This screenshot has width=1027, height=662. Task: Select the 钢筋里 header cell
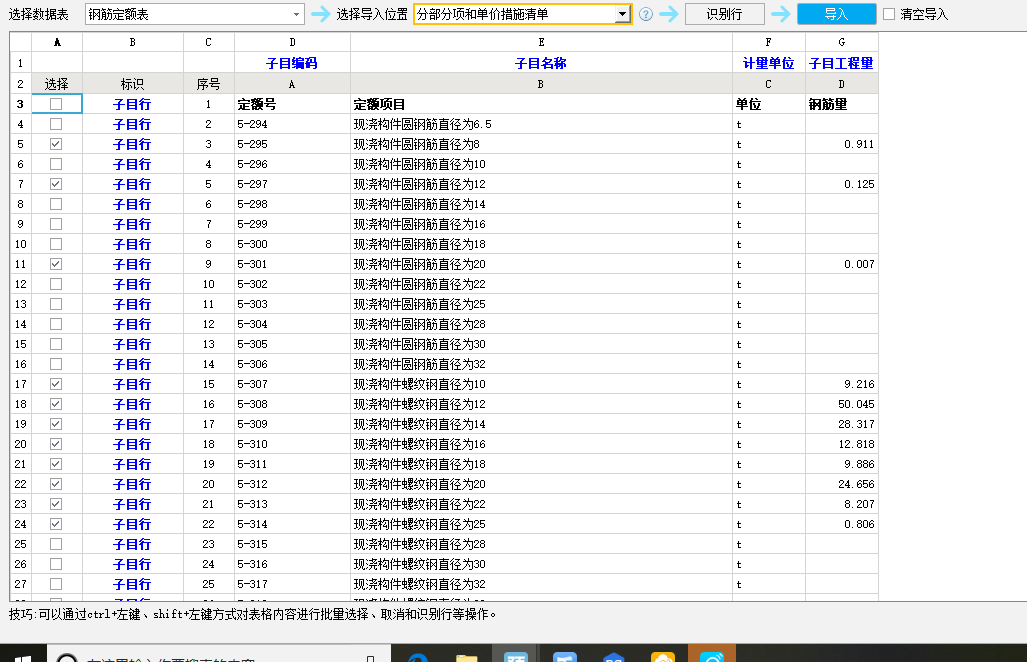point(841,104)
